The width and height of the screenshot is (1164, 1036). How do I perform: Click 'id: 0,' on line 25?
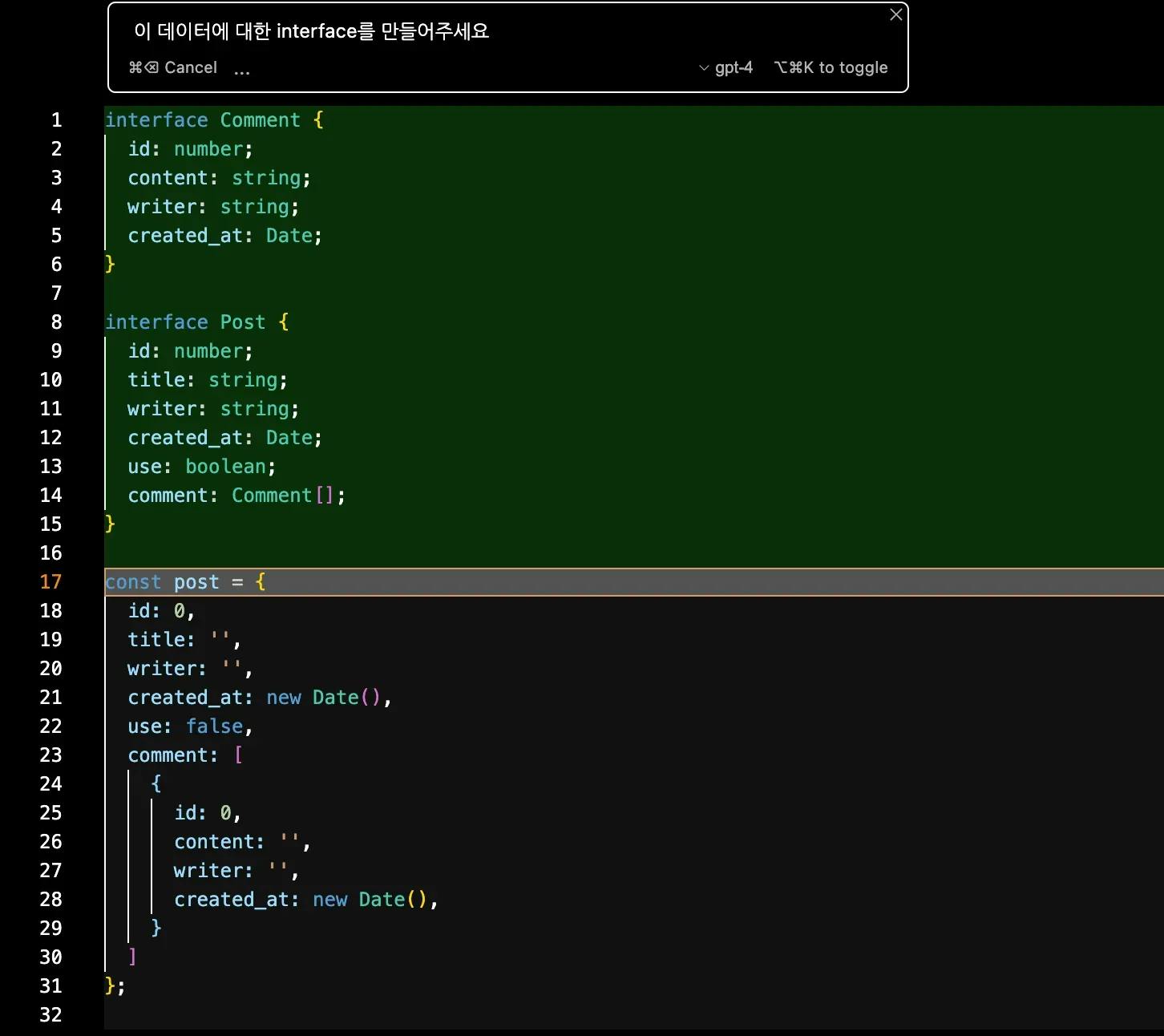208,813
